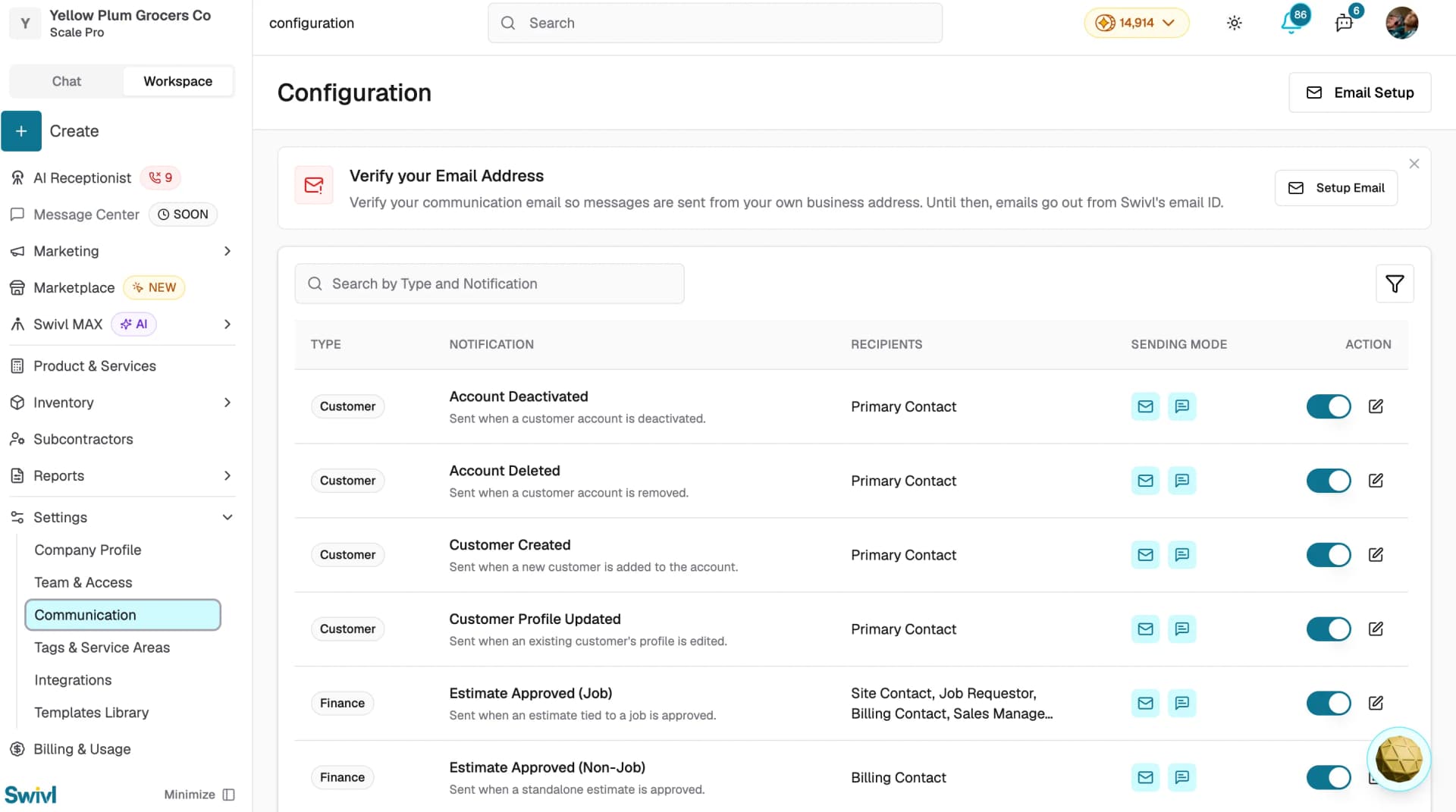Click SMS mode for Customer Profile Updated
This screenshot has height=812, width=1456.
1181,629
